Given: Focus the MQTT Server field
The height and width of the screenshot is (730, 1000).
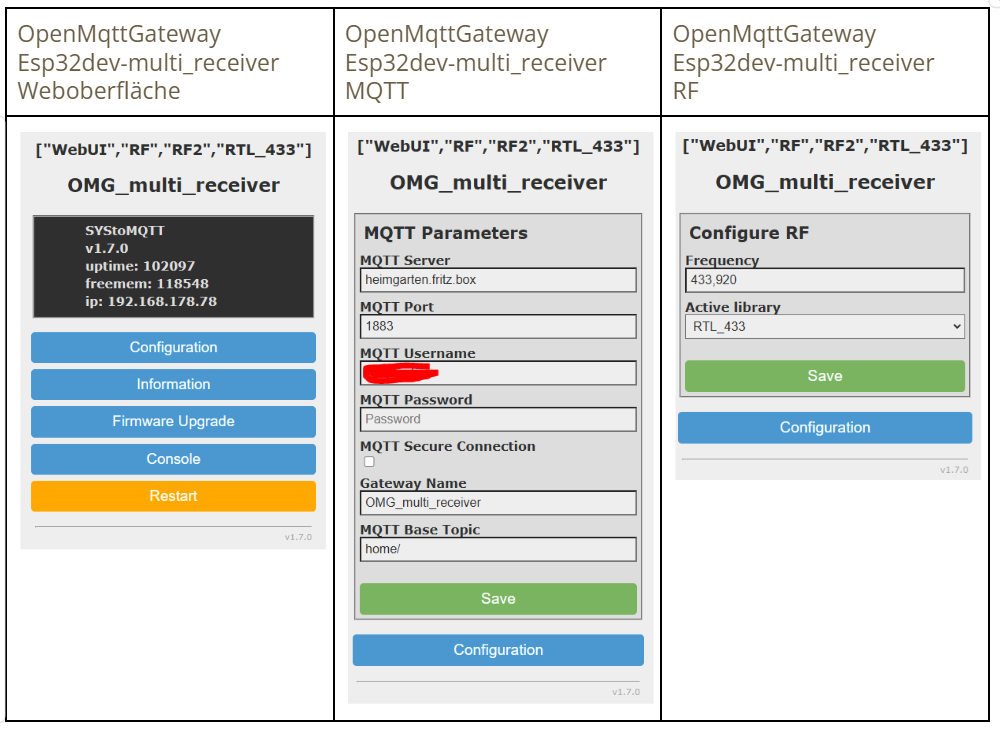Looking at the screenshot, I should [x=498, y=280].
